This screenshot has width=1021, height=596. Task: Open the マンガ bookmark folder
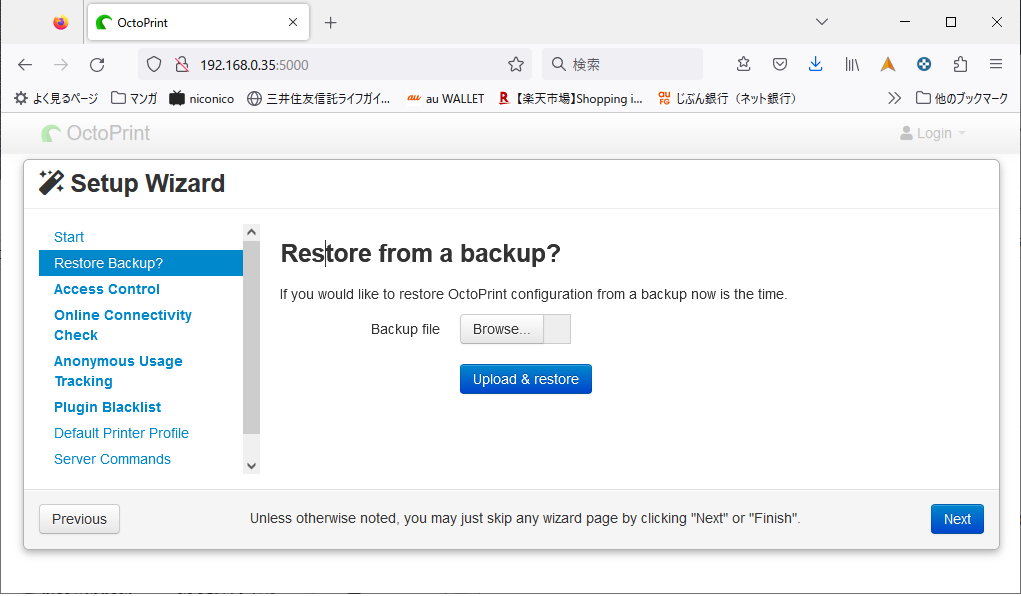[134, 98]
